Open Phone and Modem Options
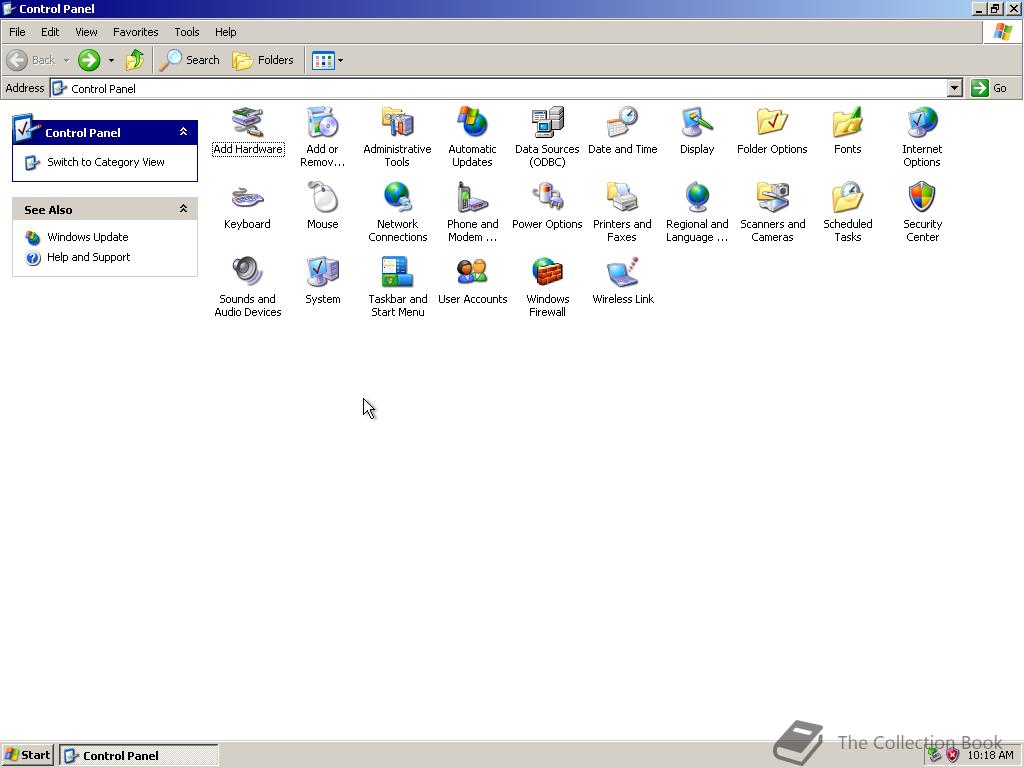Image resolution: width=1024 pixels, height=768 pixels. click(472, 212)
